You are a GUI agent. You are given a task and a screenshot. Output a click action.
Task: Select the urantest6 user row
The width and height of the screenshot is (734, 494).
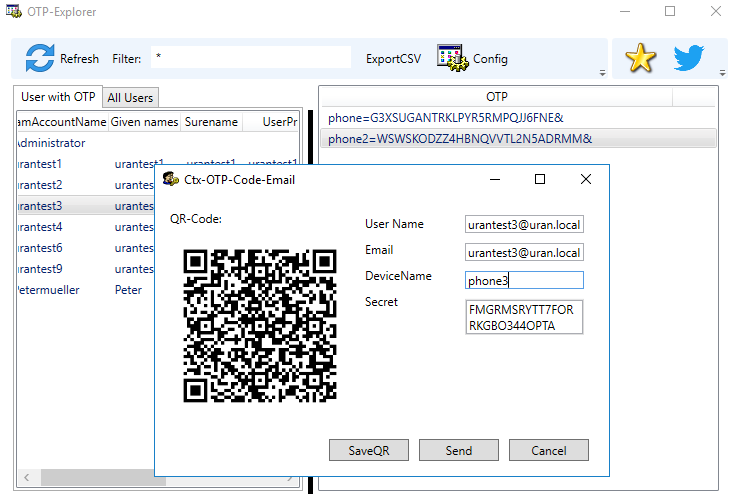86,248
